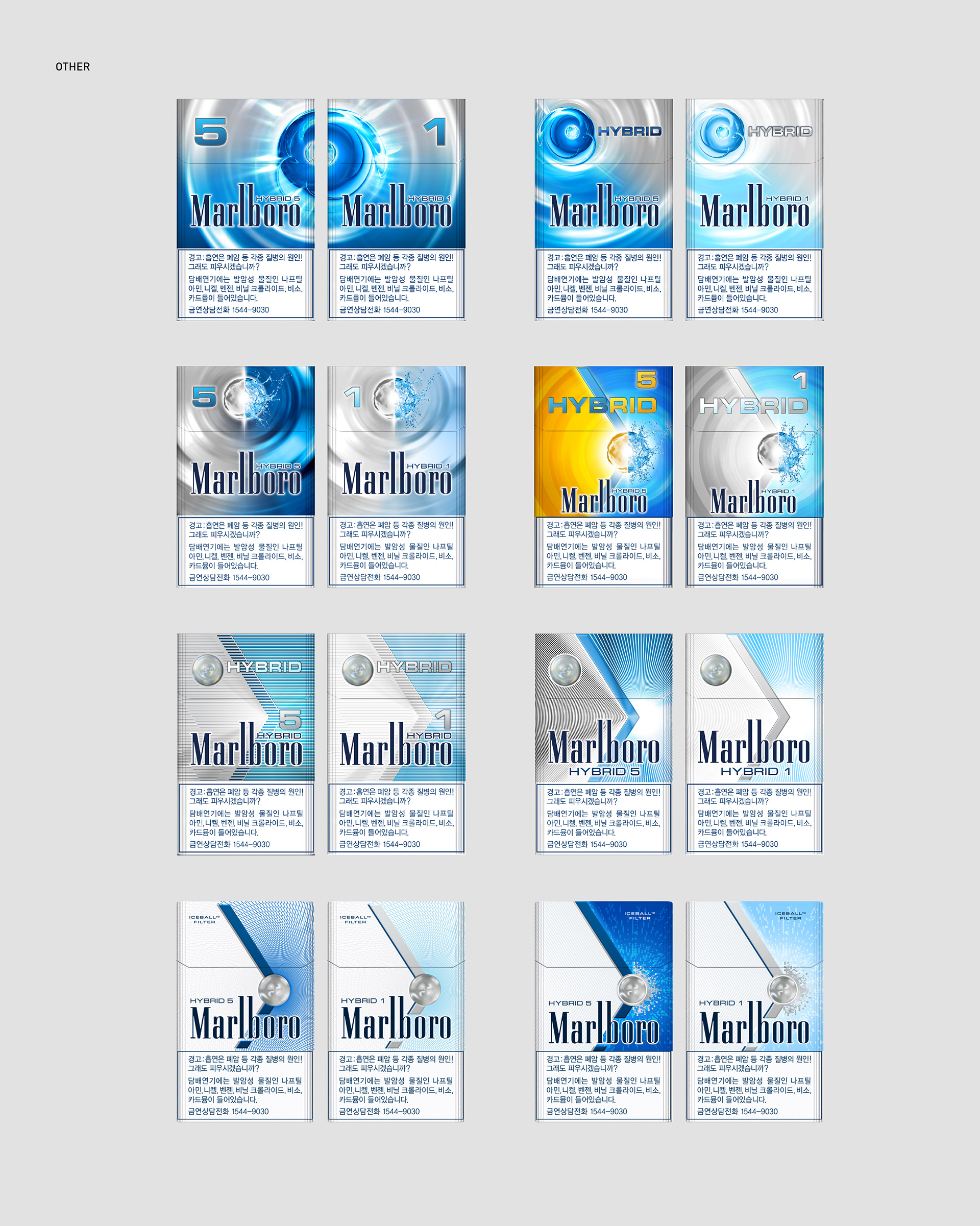The width and height of the screenshot is (980, 1226).
Task: Click the "OTHER" section heading
Action: pos(73,66)
